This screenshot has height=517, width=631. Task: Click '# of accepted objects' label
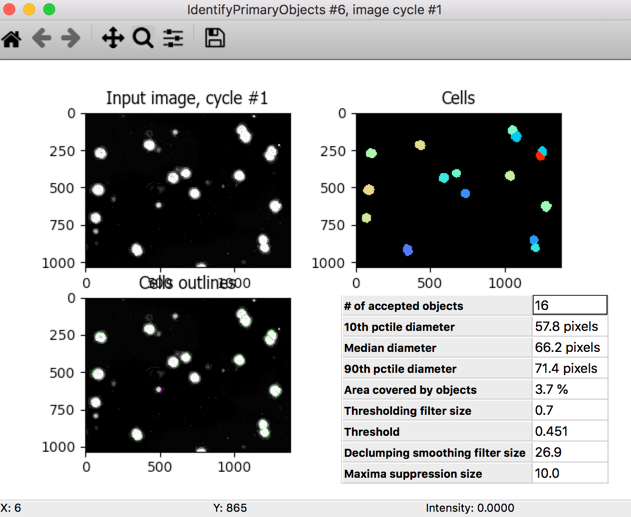coord(403,306)
